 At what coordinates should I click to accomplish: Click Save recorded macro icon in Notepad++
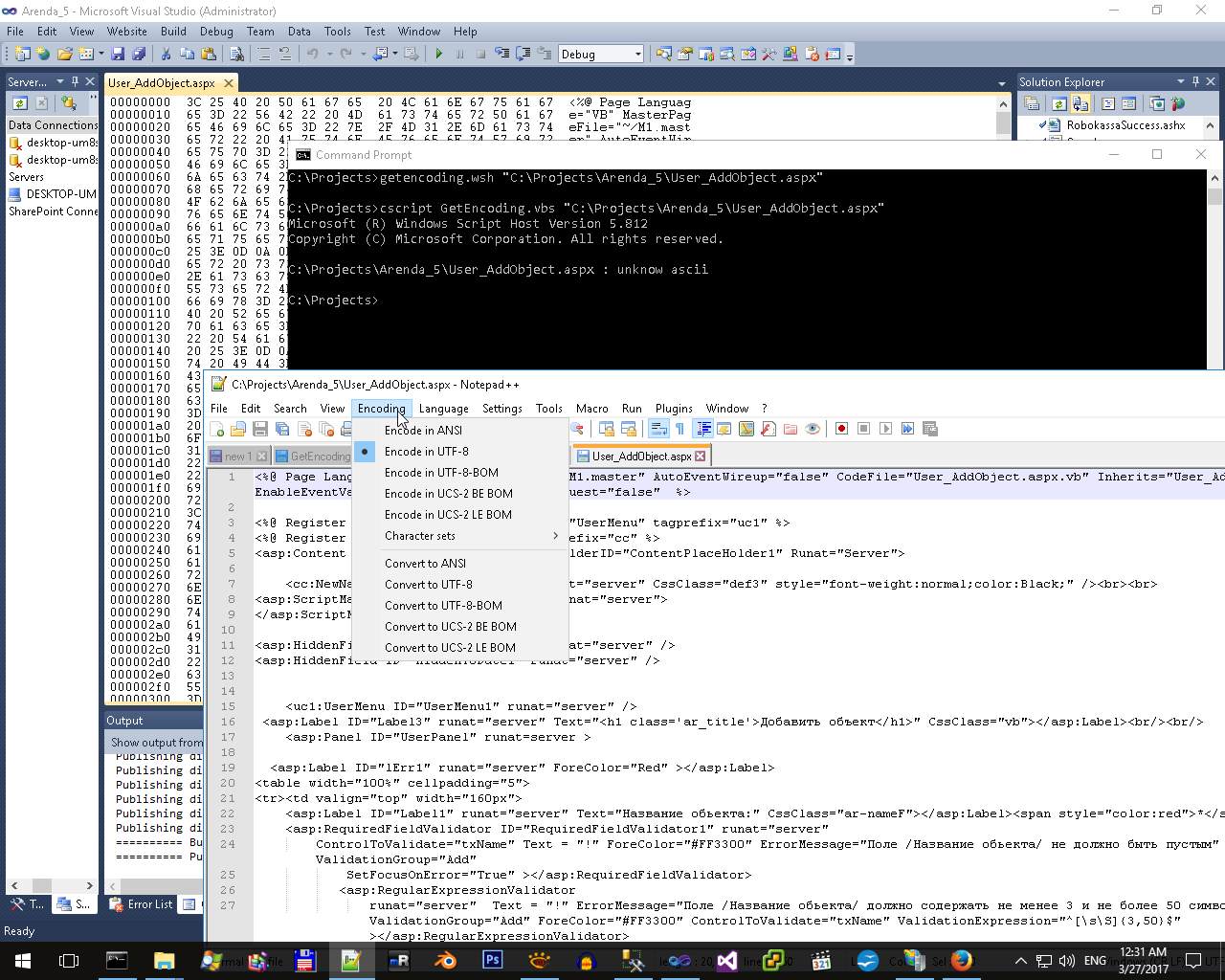pos(929,429)
